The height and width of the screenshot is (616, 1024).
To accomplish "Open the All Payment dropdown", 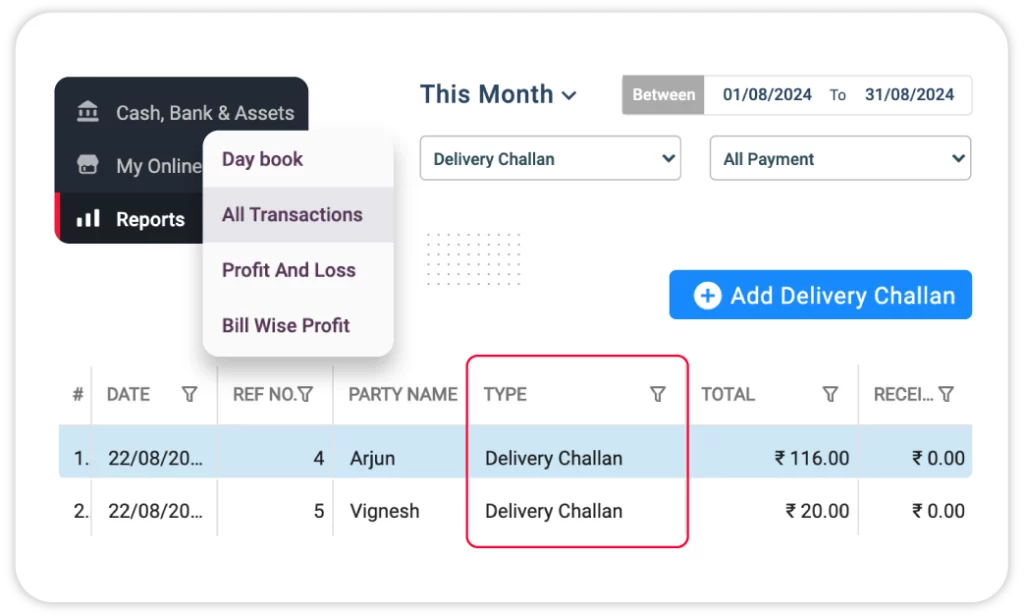I will point(839,159).
